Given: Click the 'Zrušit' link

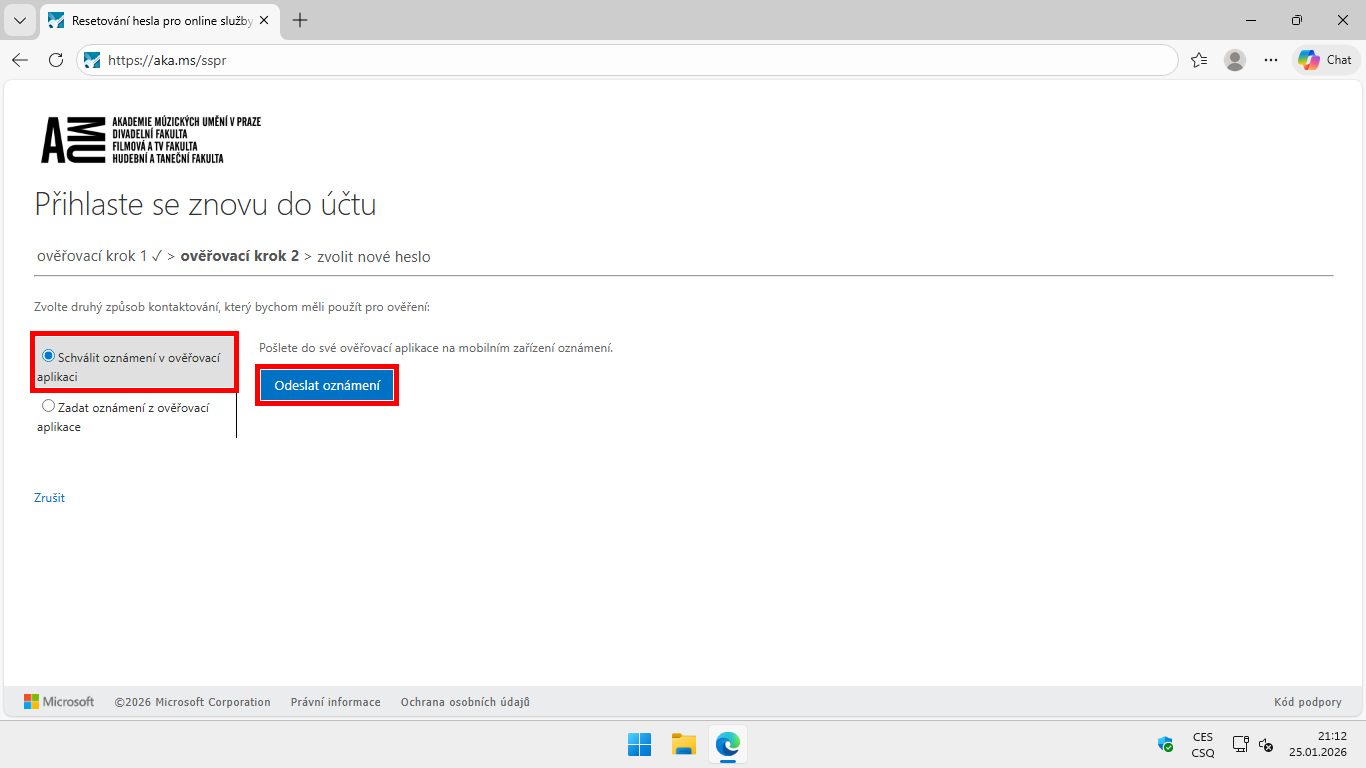Looking at the screenshot, I should 49,497.
